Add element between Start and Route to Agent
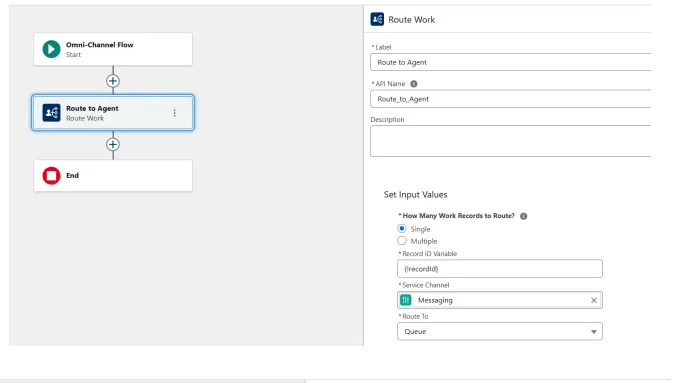688x383 pixels. (x=113, y=81)
